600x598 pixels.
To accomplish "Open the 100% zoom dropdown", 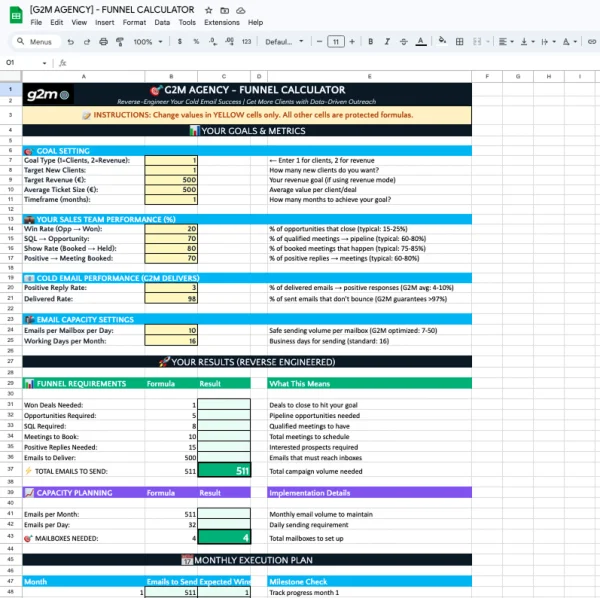I will pos(147,42).
